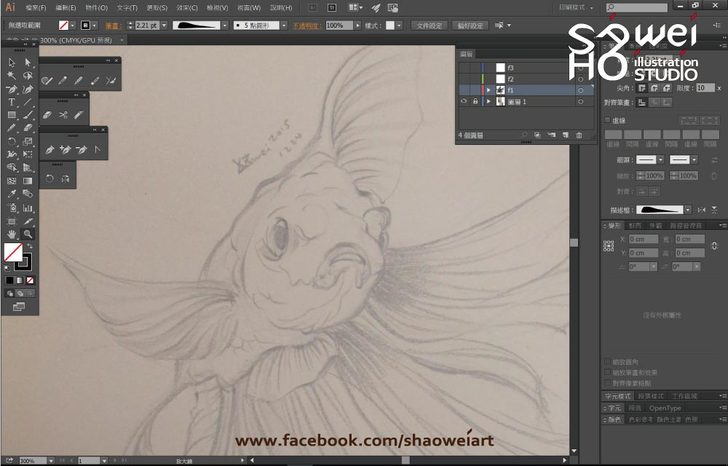Open the 文字(T) Type menu
The image size is (728, 466).
click(x=126, y=7)
